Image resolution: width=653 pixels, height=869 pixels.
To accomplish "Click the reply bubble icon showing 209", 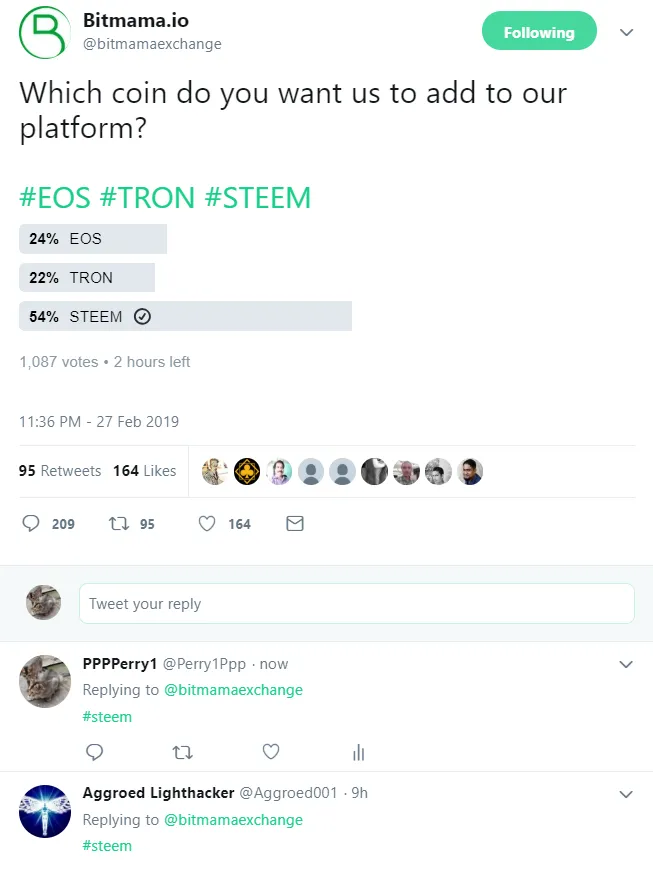I will [x=31, y=523].
